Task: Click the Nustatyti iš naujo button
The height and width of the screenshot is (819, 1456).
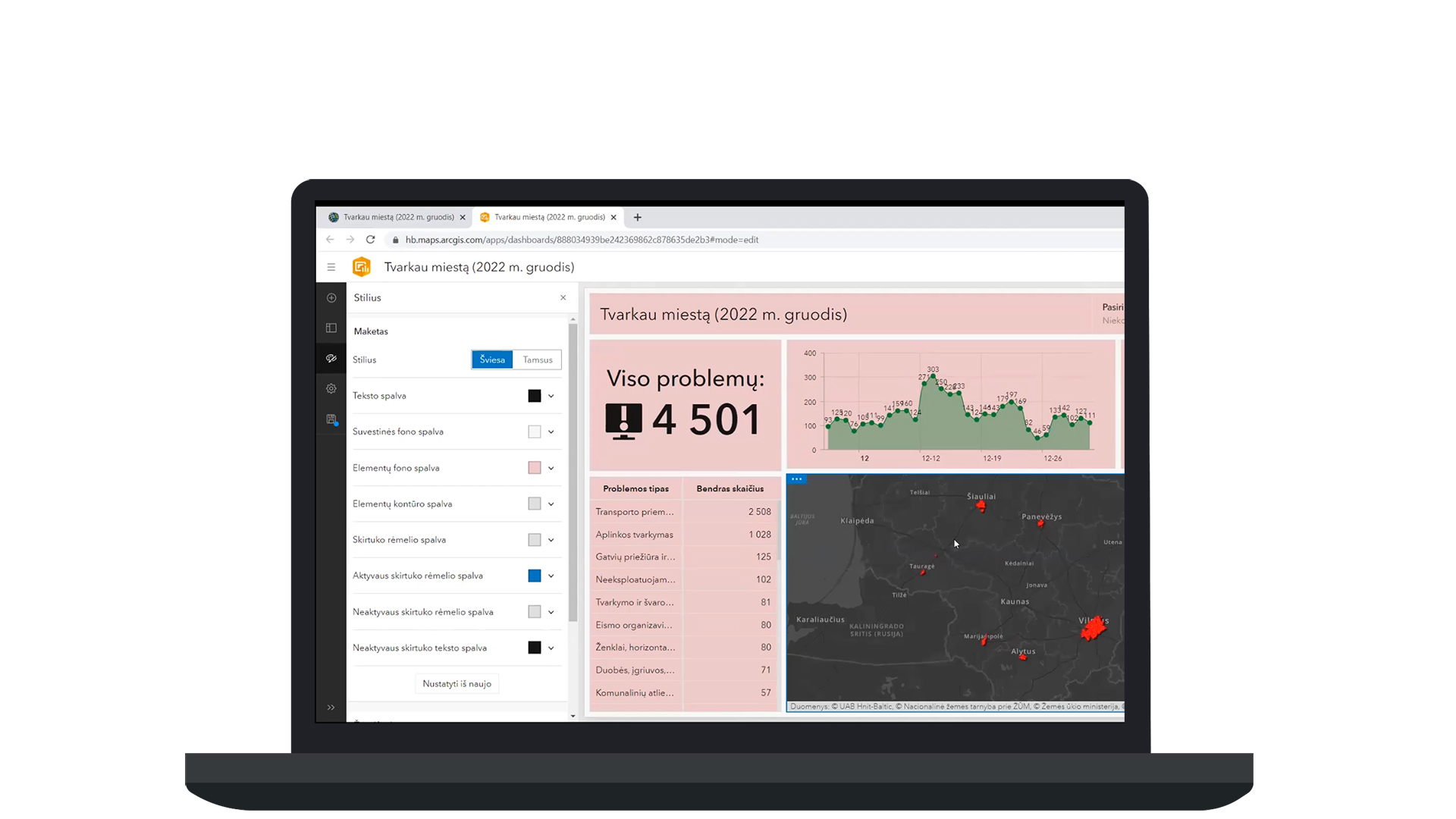Action: point(457,684)
